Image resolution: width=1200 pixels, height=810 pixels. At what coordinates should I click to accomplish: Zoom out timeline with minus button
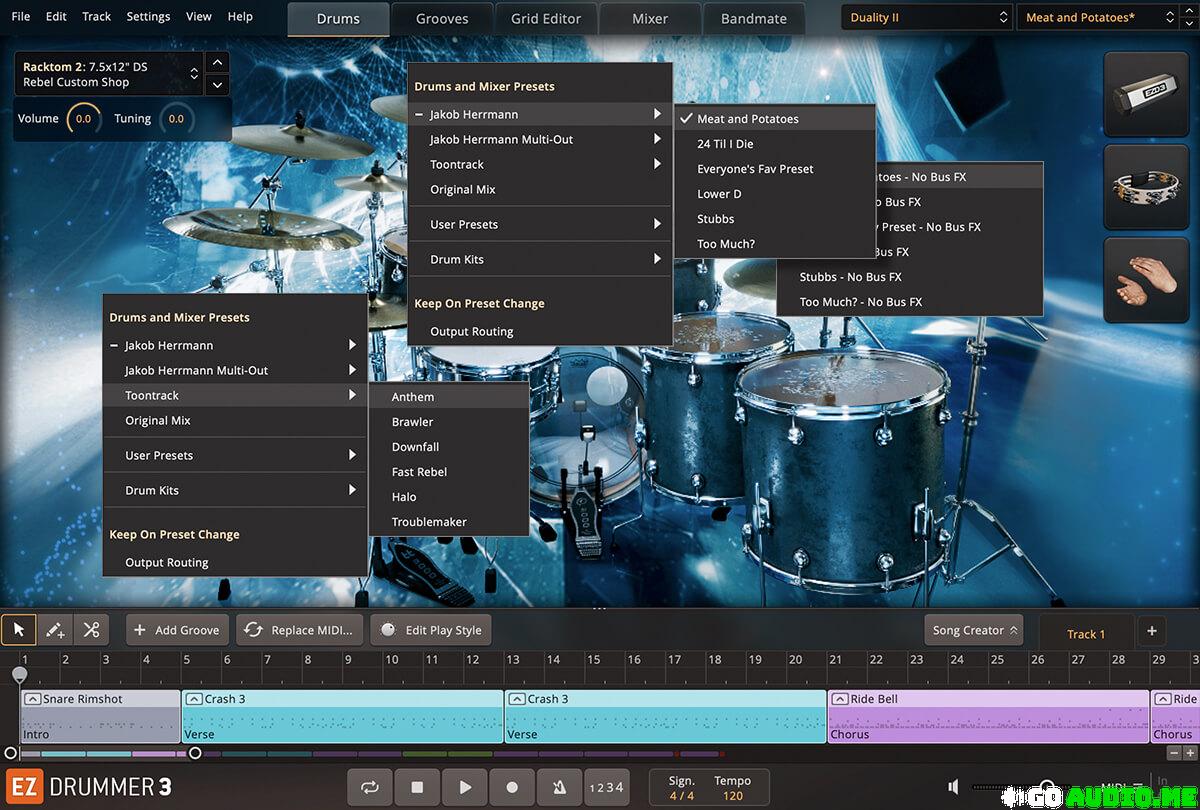click(x=1175, y=753)
